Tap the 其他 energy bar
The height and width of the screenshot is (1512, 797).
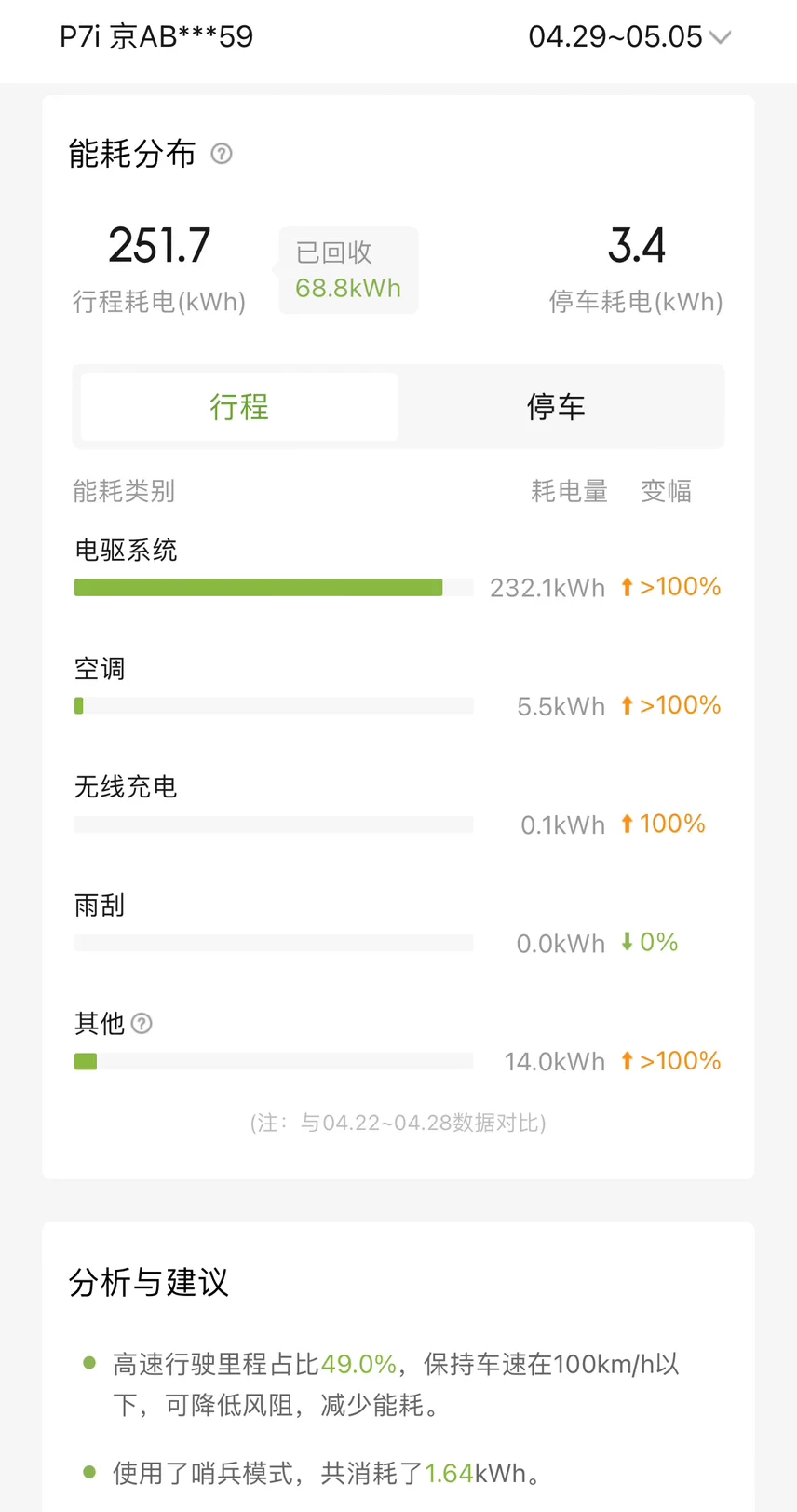tap(274, 1061)
